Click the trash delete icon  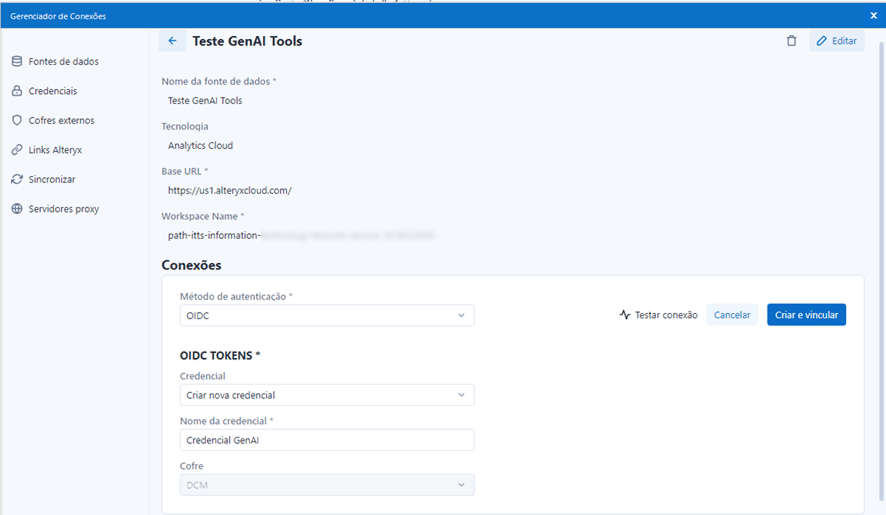tap(792, 41)
